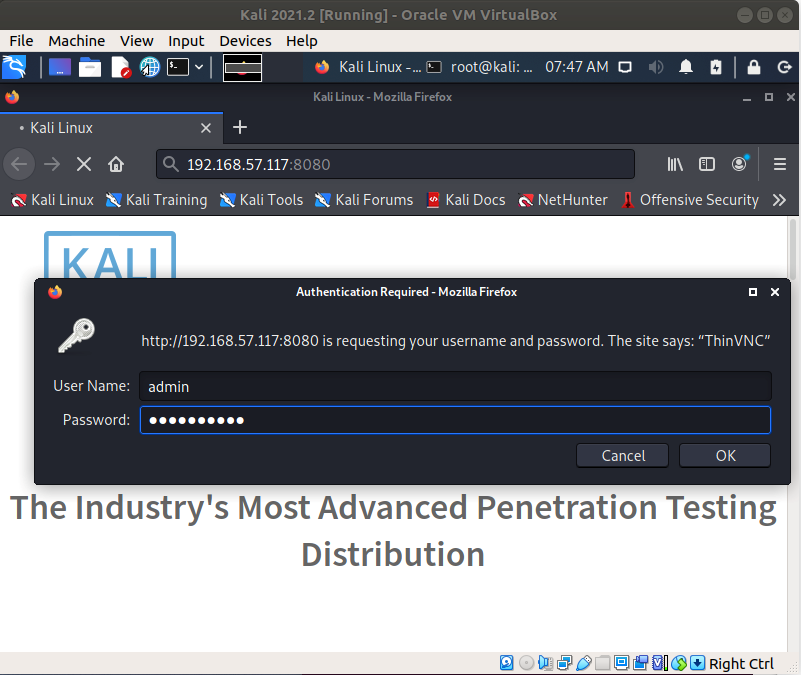Image resolution: width=801 pixels, height=675 pixels.
Task: Switch to root@kali terminal taskbar item
Action: point(480,67)
